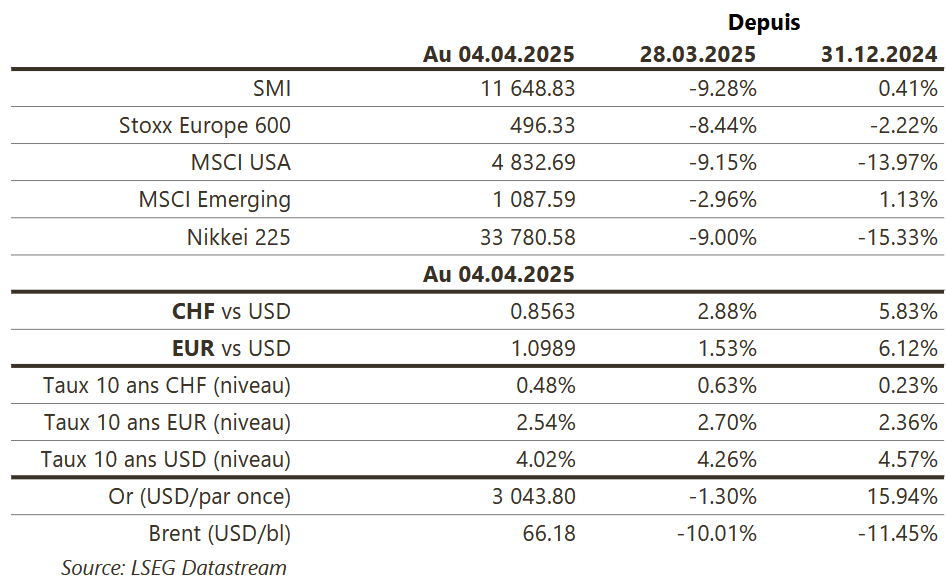Click the SMI row label

coord(271,88)
